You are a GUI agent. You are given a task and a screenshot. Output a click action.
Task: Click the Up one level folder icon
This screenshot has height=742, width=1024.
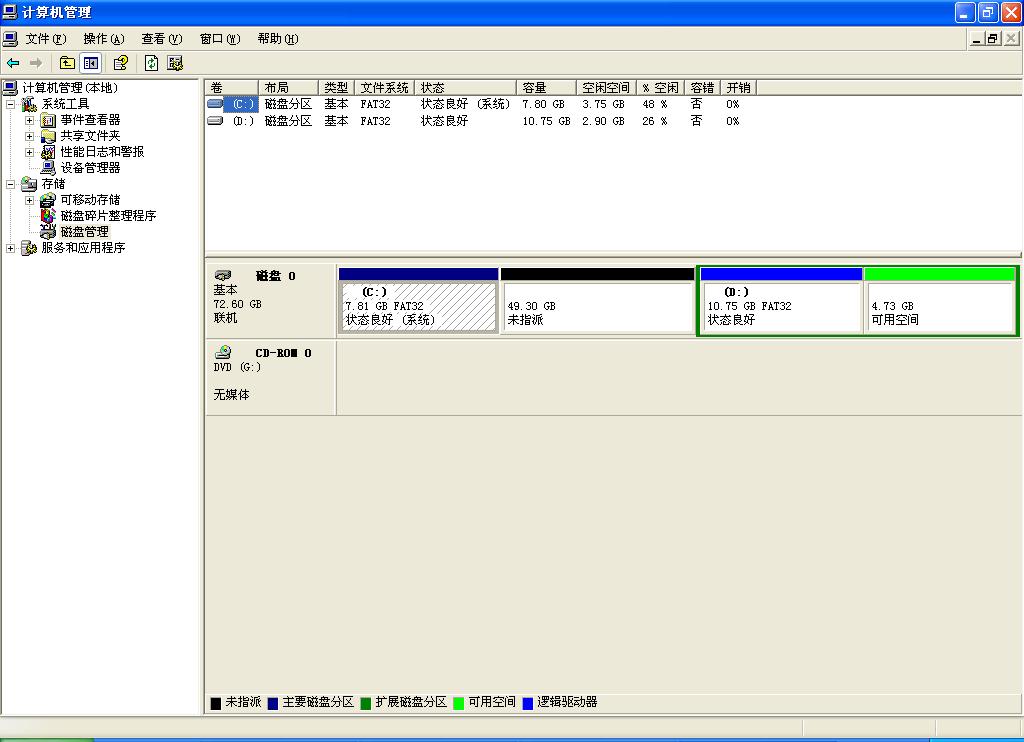67,63
